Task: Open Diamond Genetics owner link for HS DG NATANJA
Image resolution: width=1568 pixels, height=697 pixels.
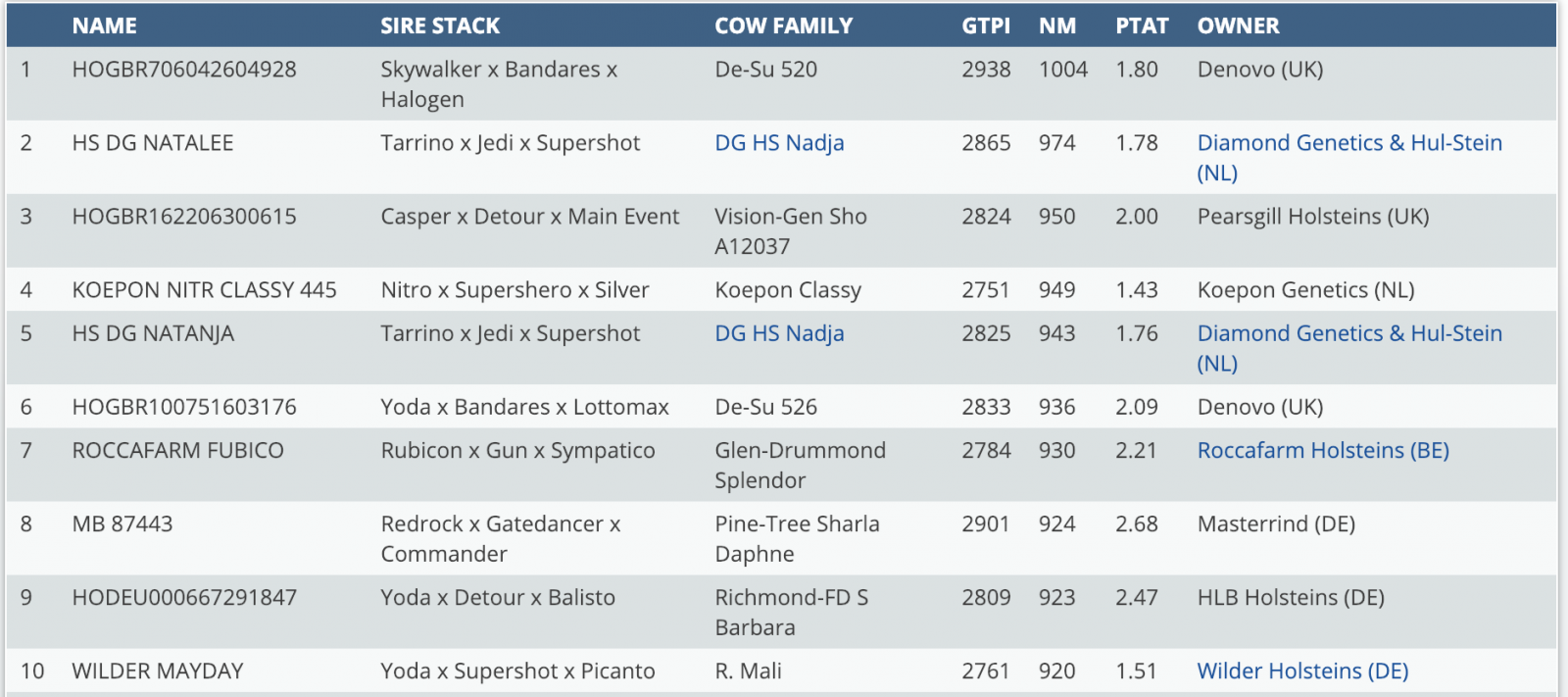Action: click(1348, 333)
